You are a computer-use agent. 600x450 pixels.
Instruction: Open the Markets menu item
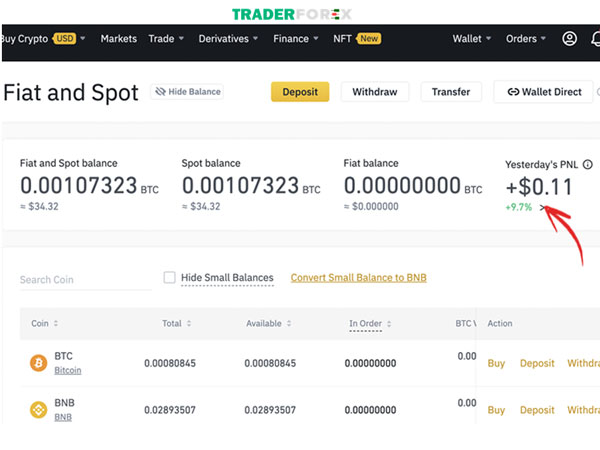click(x=119, y=39)
